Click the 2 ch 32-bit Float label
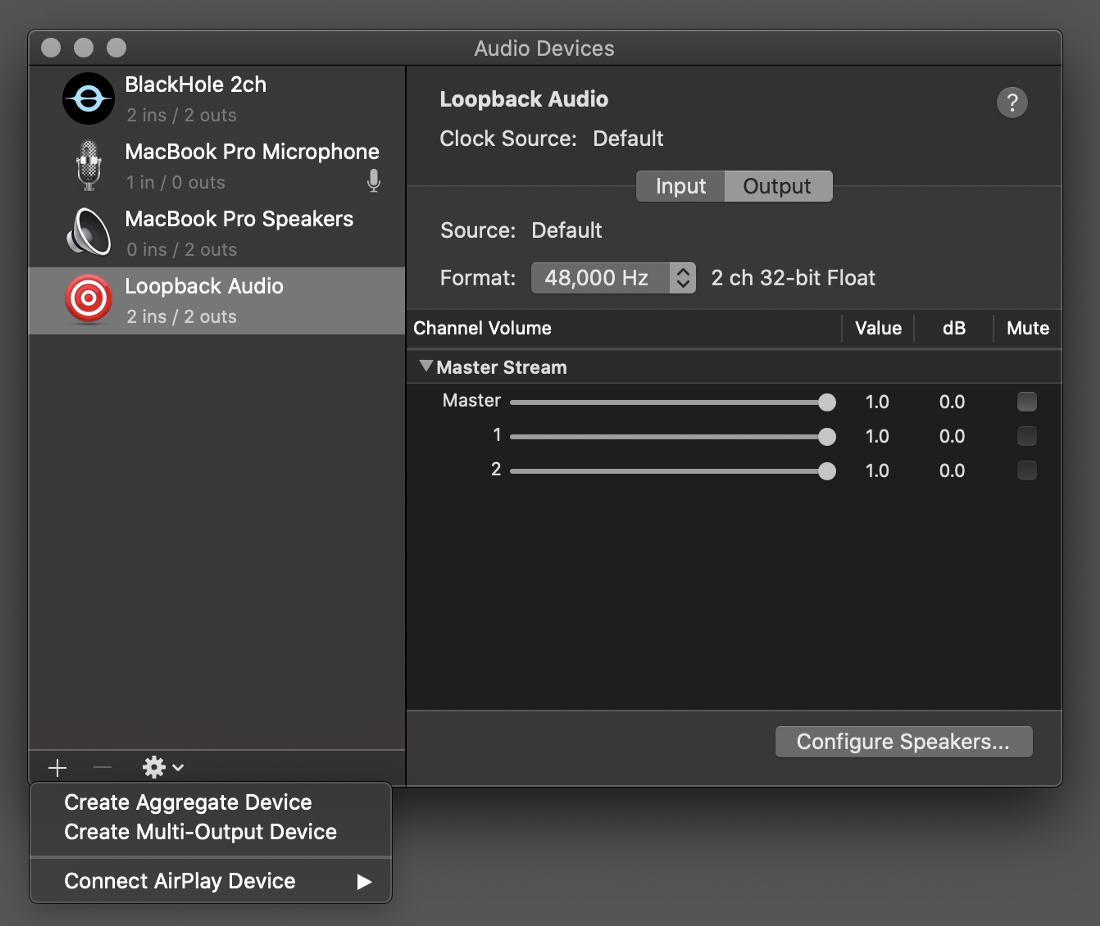Image resolution: width=1100 pixels, height=926 pixels. [x=793, y=278]
